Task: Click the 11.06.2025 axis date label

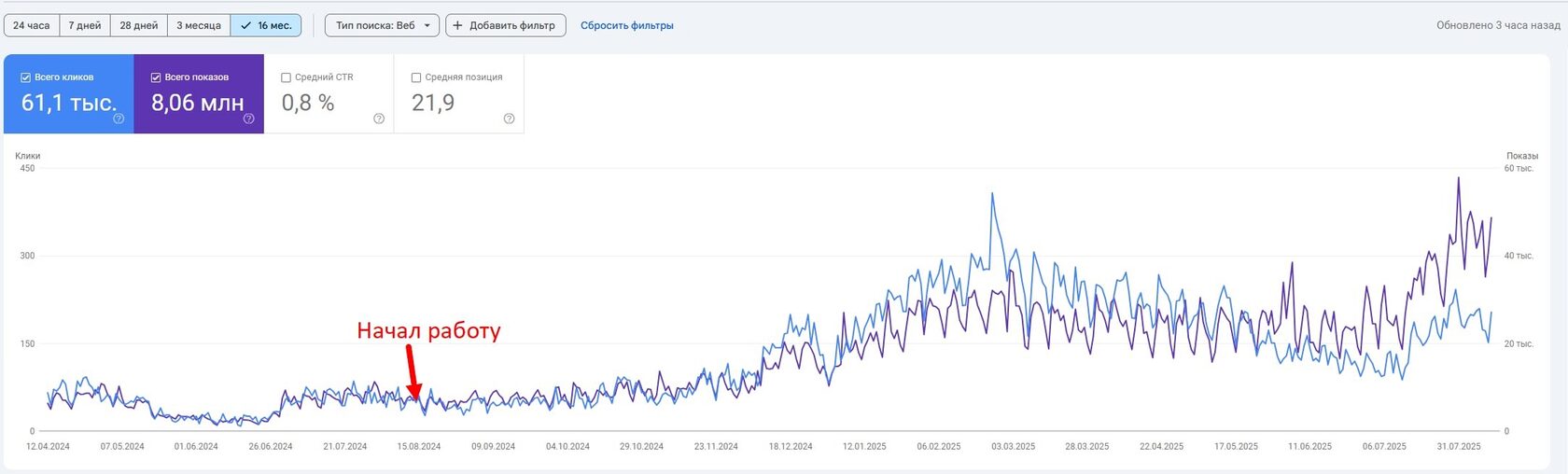Action: click(x=1309, y=446)
